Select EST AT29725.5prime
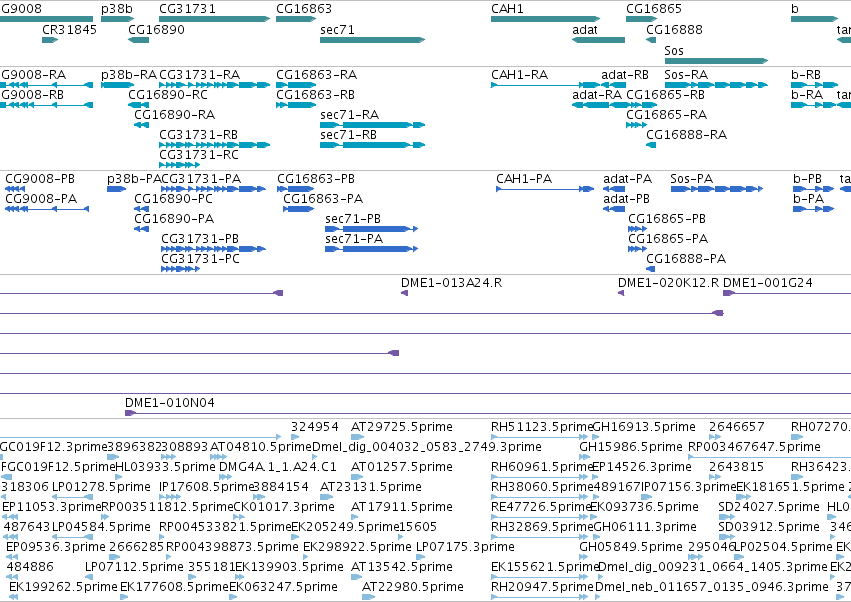Image resolution: width=851 pixels, height=602 pixels. coord(402,427)
